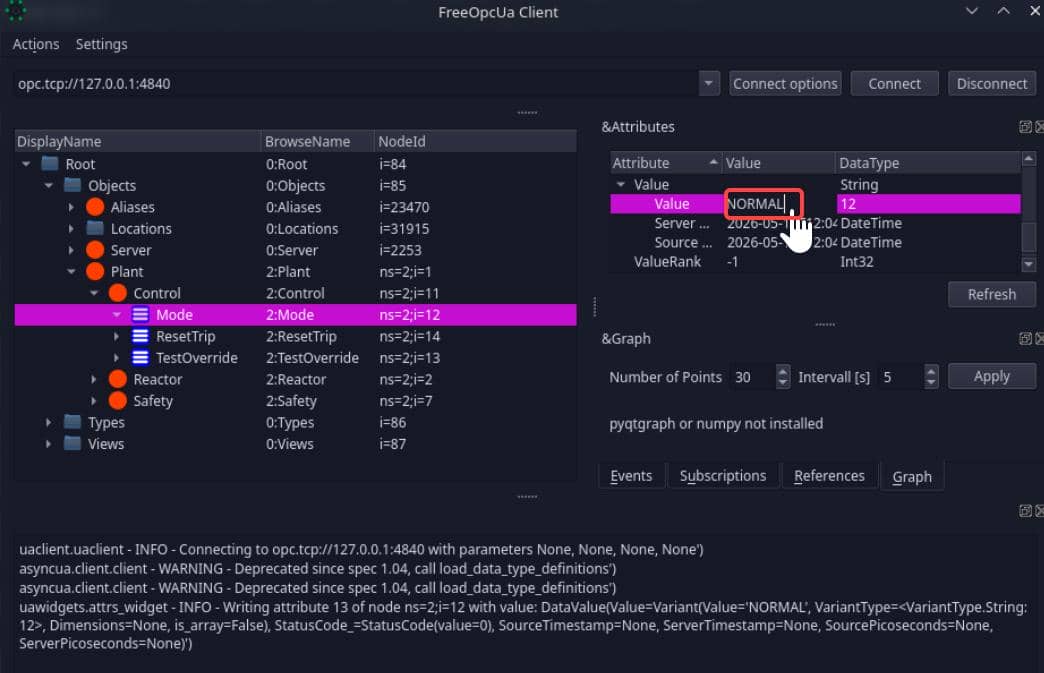This screenshot has height=673, width=1044.
Task: Click the orange Plant node icon
Action: 95,272
